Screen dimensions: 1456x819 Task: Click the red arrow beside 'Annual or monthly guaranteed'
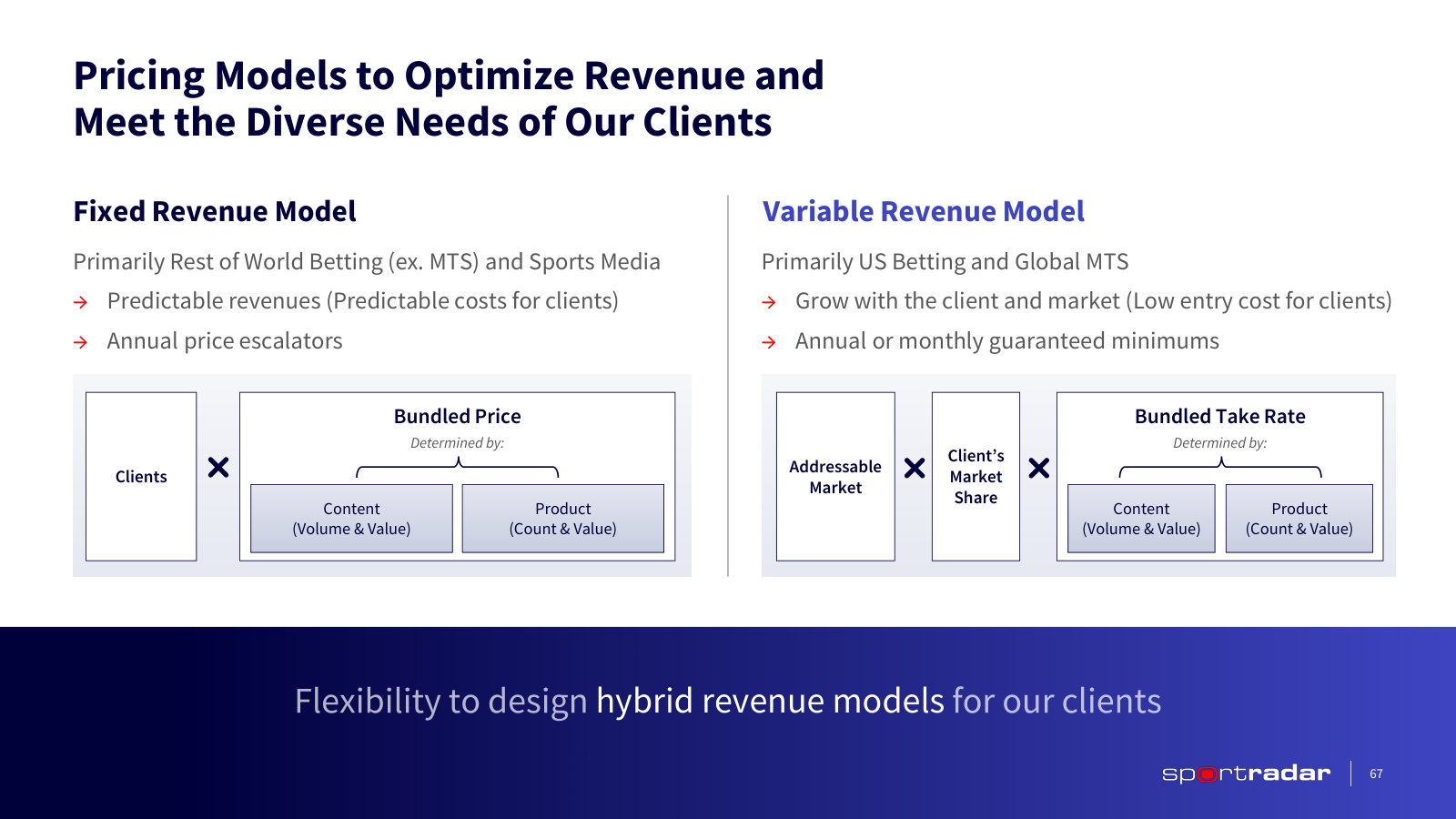coord(769,342)
